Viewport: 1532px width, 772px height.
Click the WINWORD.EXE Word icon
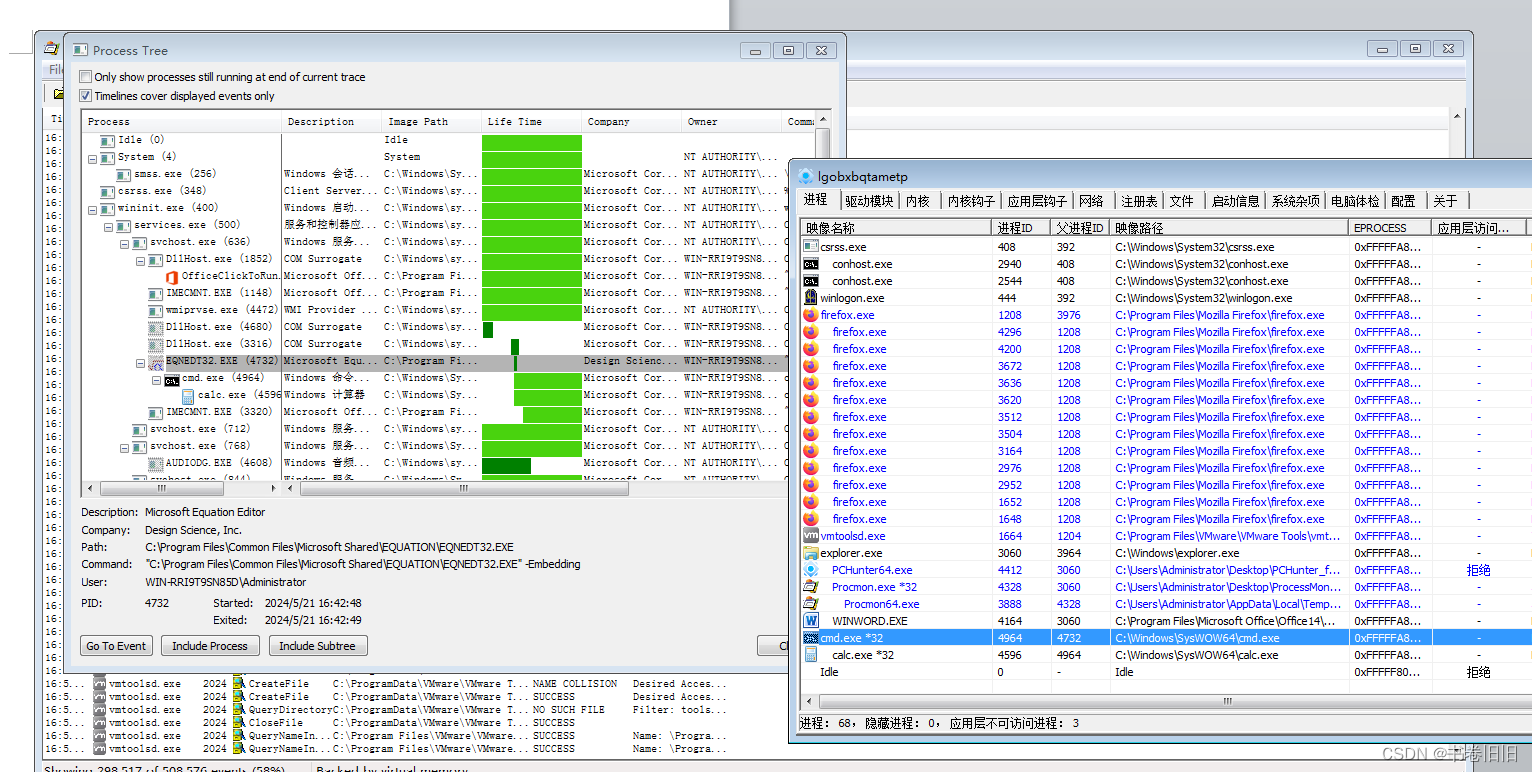[x=811, y=621]
